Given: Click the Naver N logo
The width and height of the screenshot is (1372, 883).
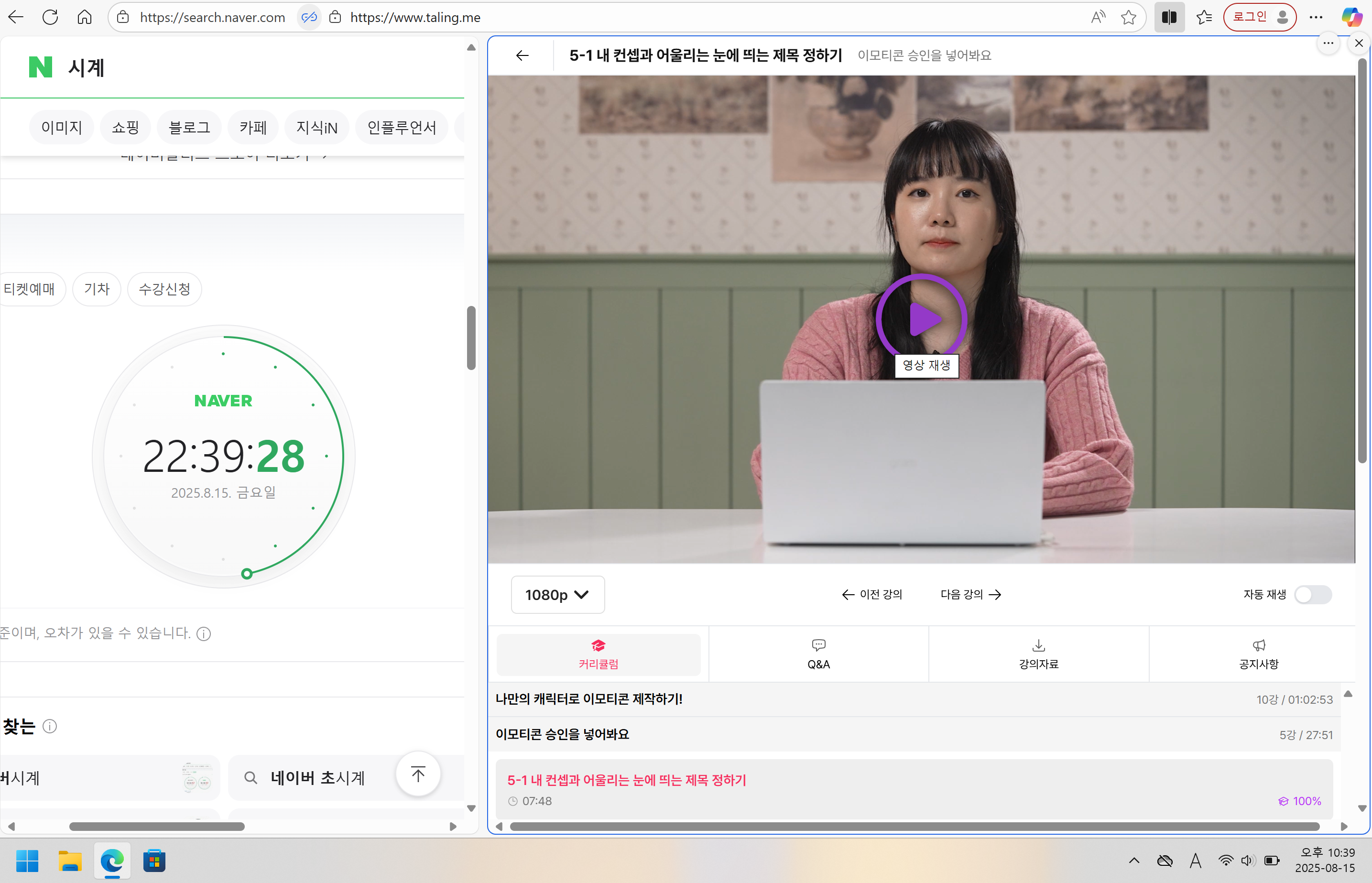Looking at the screenshot, I should click(x=40, y=67).
